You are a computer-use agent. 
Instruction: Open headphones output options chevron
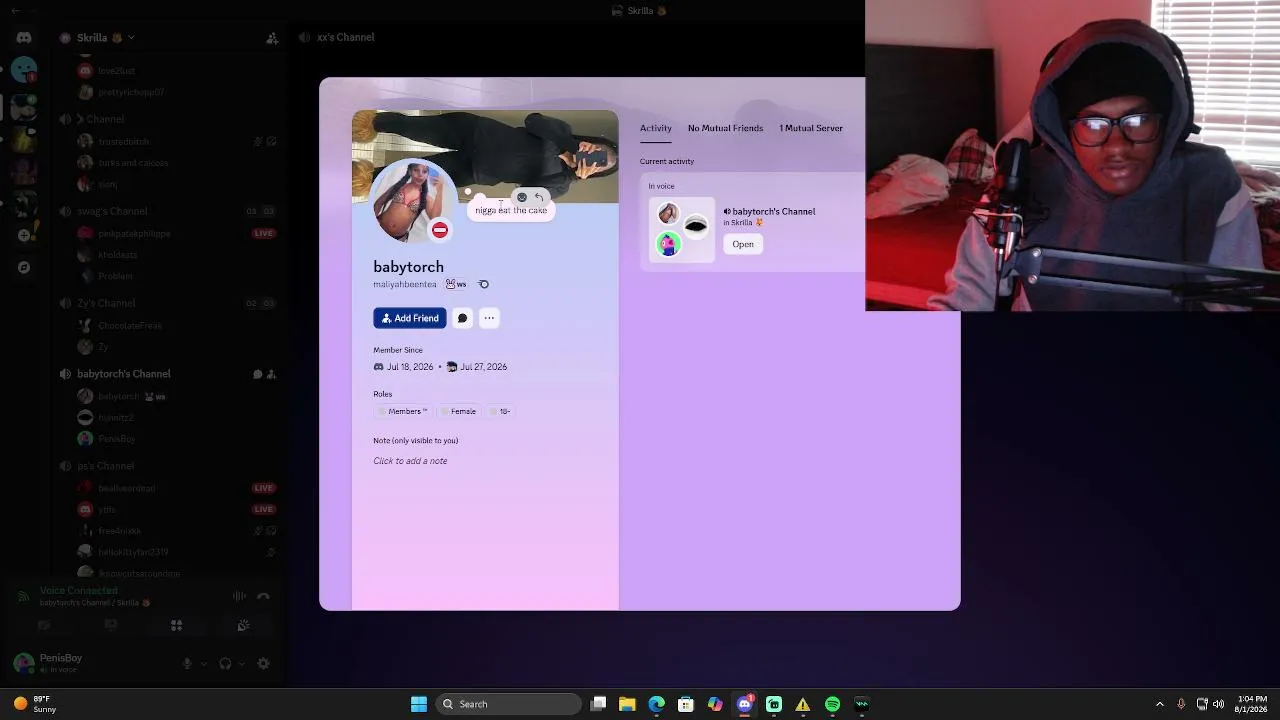(x=241, y=664)
